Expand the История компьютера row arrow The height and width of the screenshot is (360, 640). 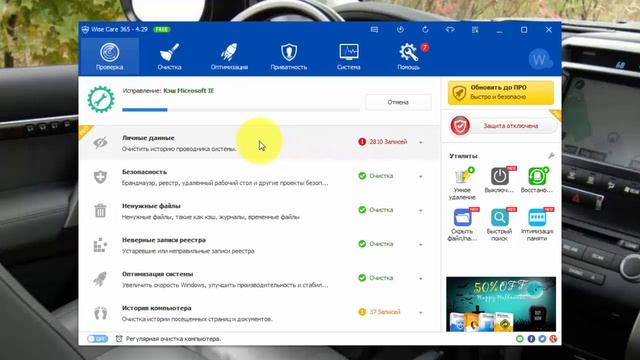[x=420, y=313]
